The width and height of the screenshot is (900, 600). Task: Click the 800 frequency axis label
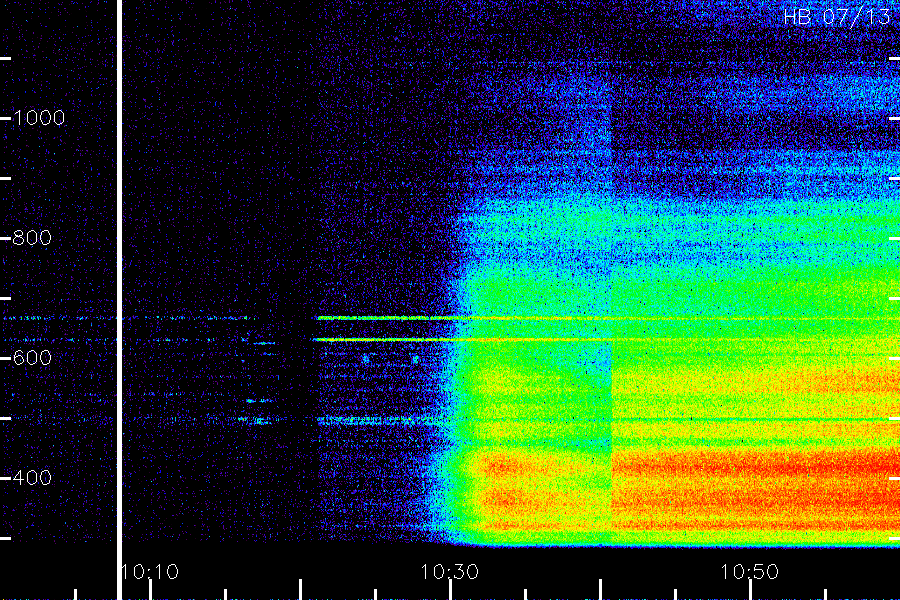coord(32,238)
